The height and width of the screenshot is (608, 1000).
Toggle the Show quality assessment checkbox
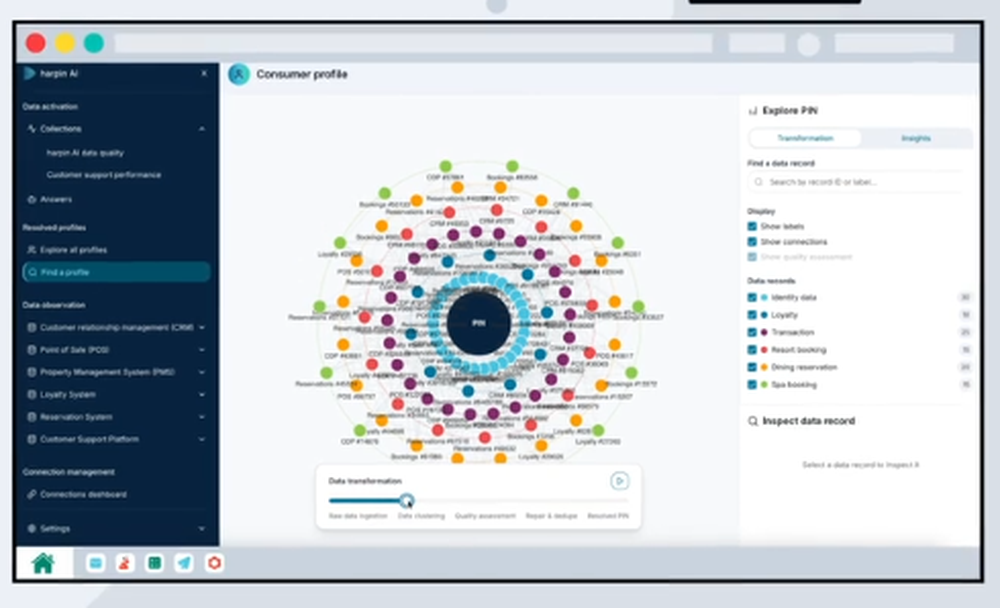[x=752, y=257]
